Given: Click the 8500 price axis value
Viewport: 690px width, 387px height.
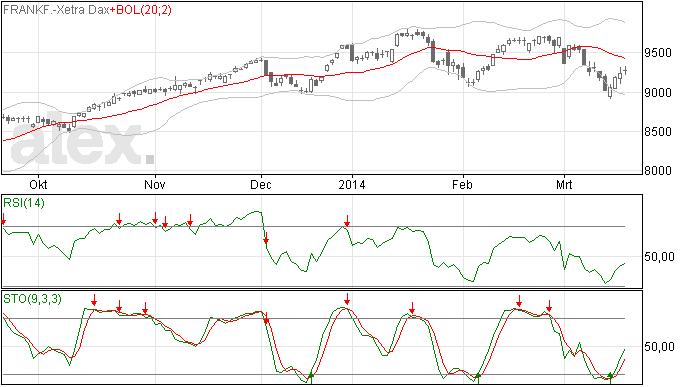Looking at the screenshot, I should click(x=658, y=132).
